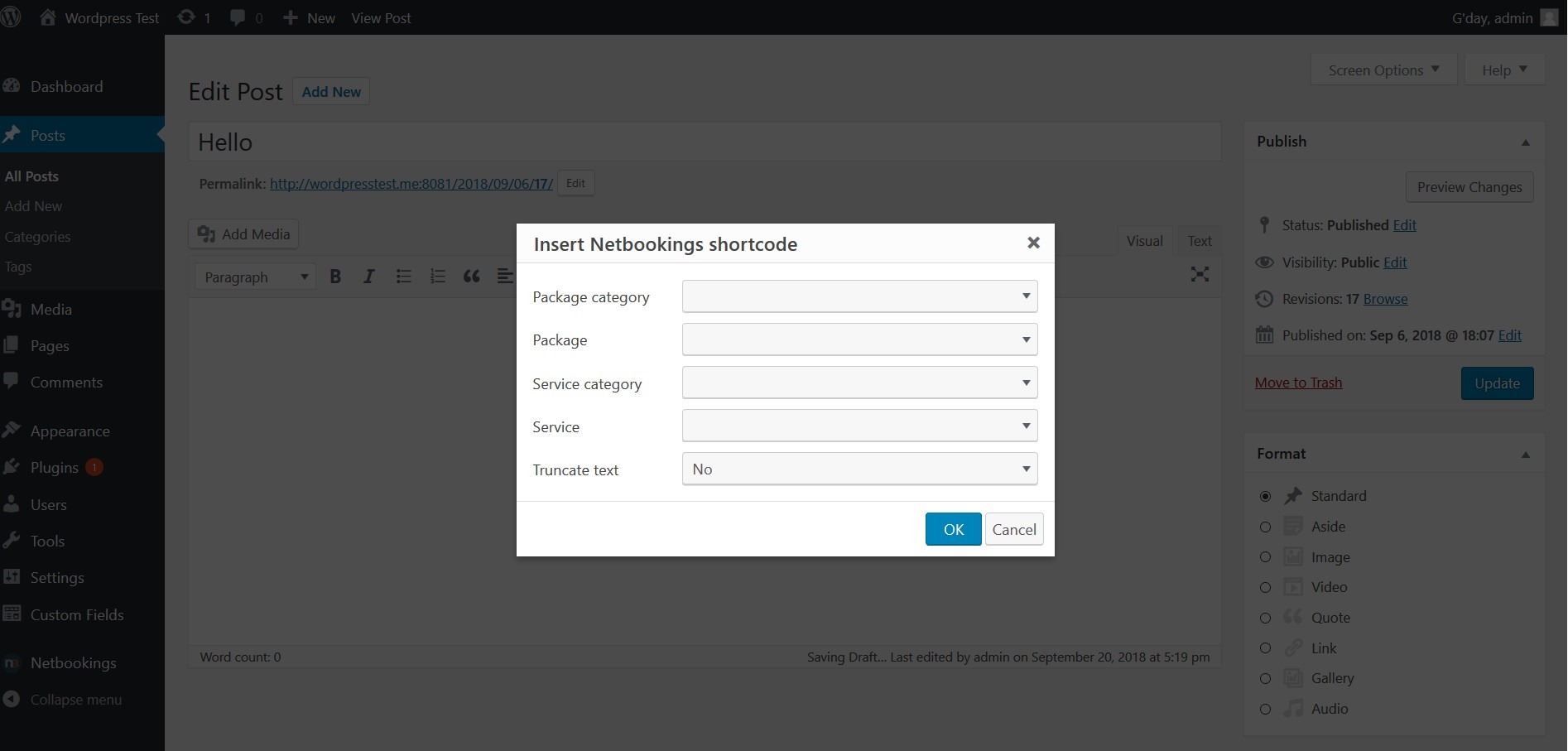Open Comments in sidebar
The image size is (1568, 751).
(x=66, y=382)
